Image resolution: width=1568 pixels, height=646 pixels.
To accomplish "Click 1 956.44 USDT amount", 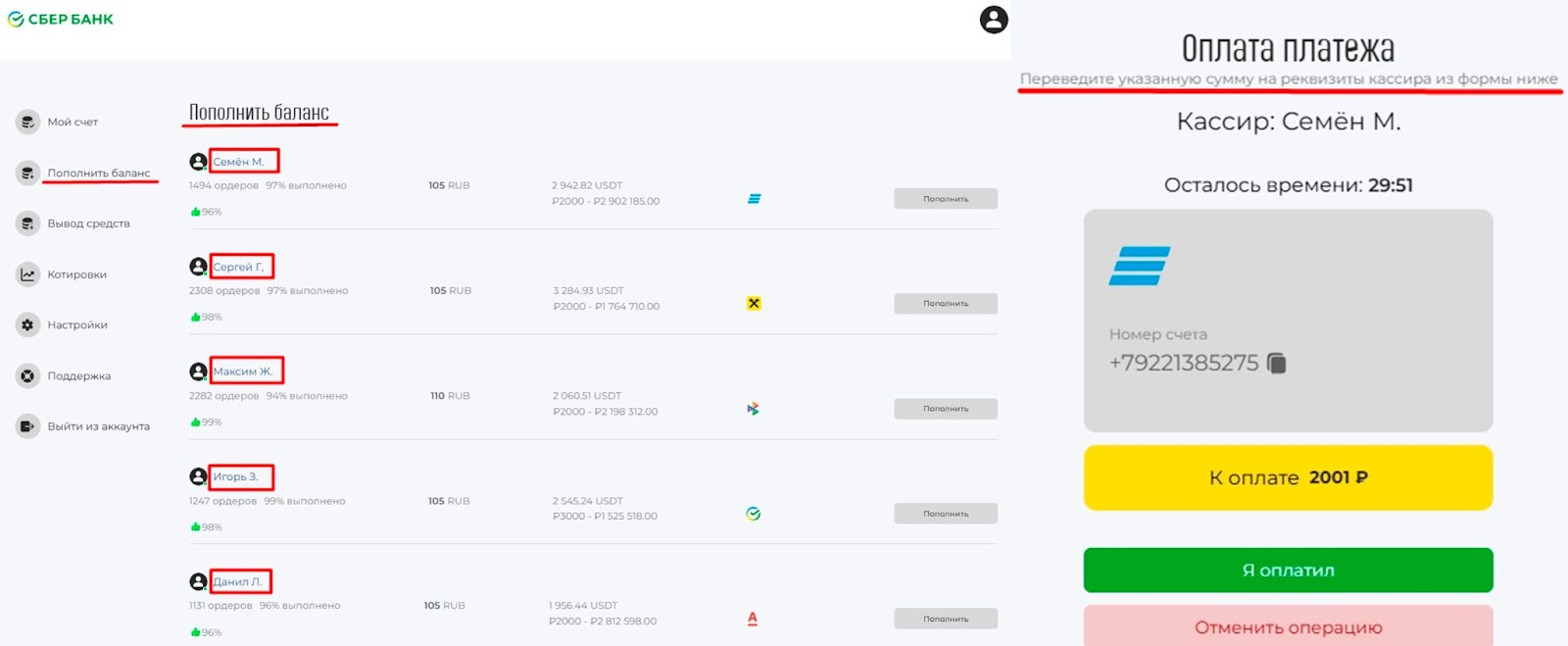I will (584, 606).
